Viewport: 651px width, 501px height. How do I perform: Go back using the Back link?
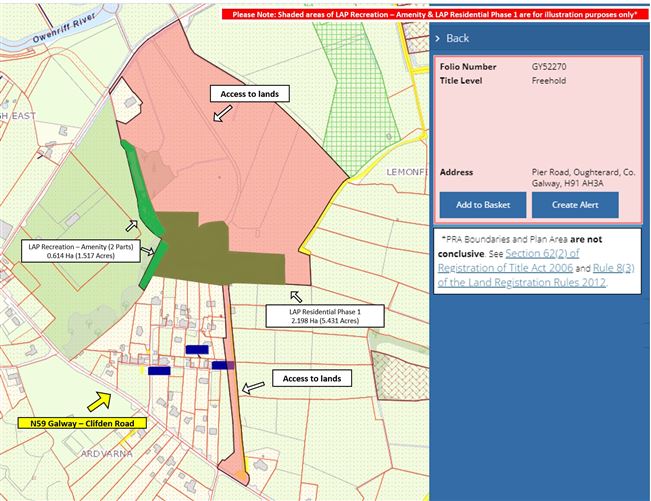click(x=458, y=38)
